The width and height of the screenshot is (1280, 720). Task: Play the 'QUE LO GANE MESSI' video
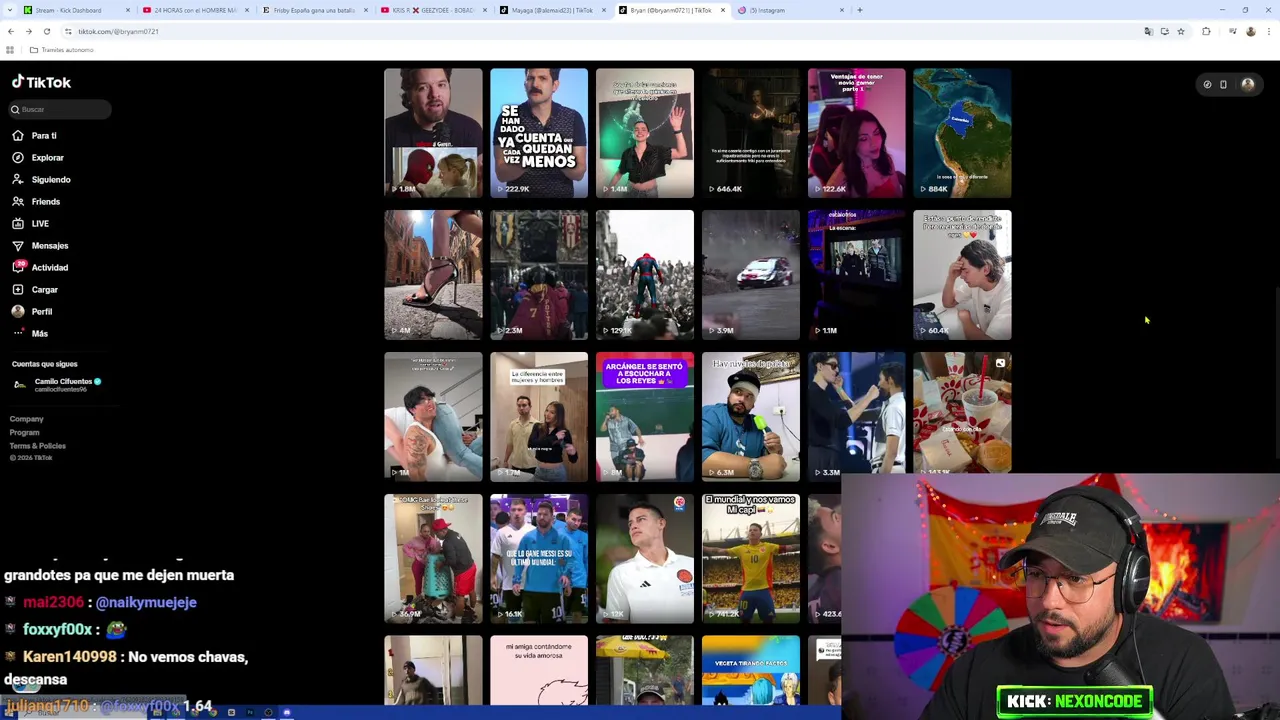point(539,559)
